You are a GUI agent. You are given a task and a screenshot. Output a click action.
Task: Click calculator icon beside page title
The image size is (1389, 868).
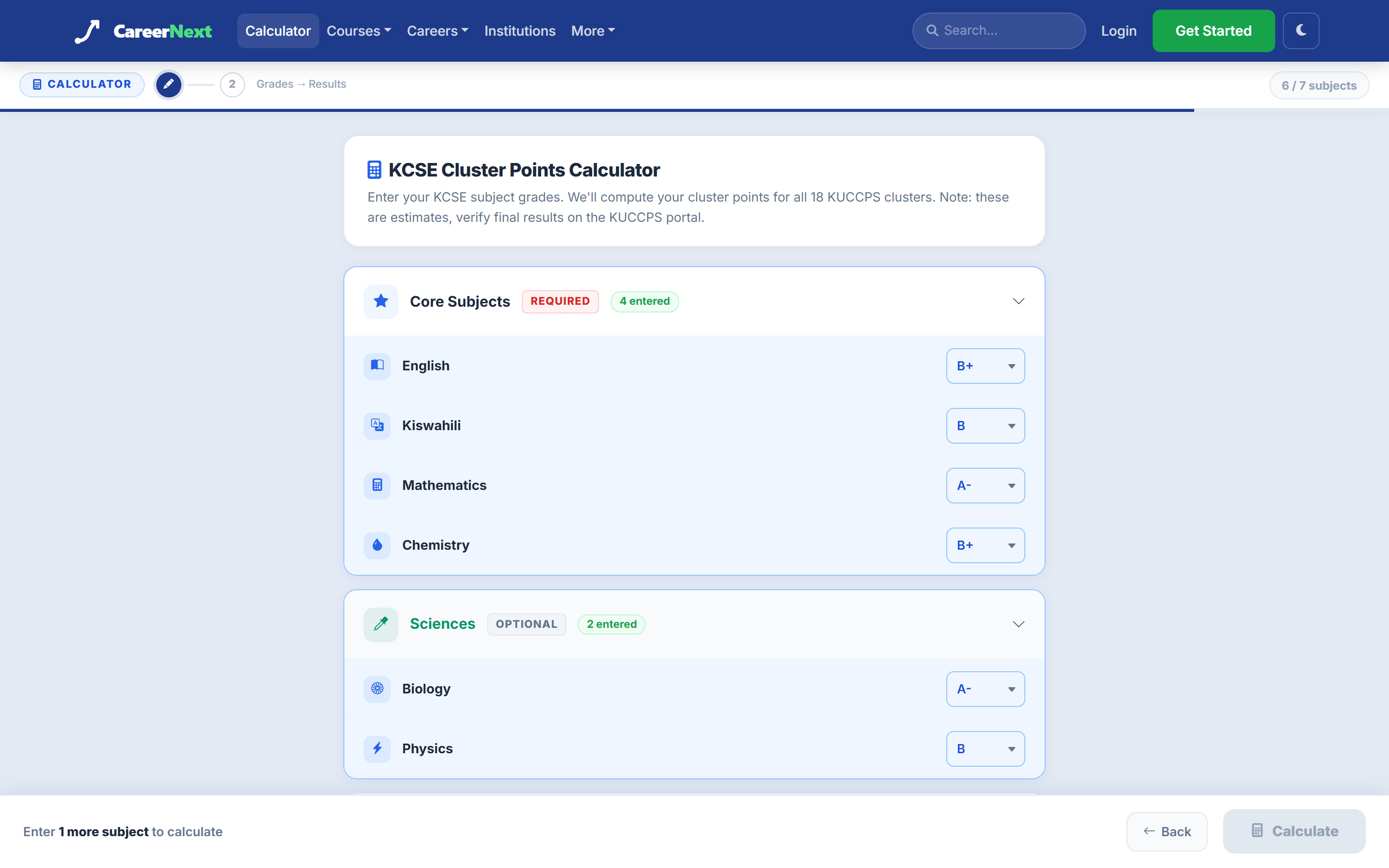click(x=374, y=170)
